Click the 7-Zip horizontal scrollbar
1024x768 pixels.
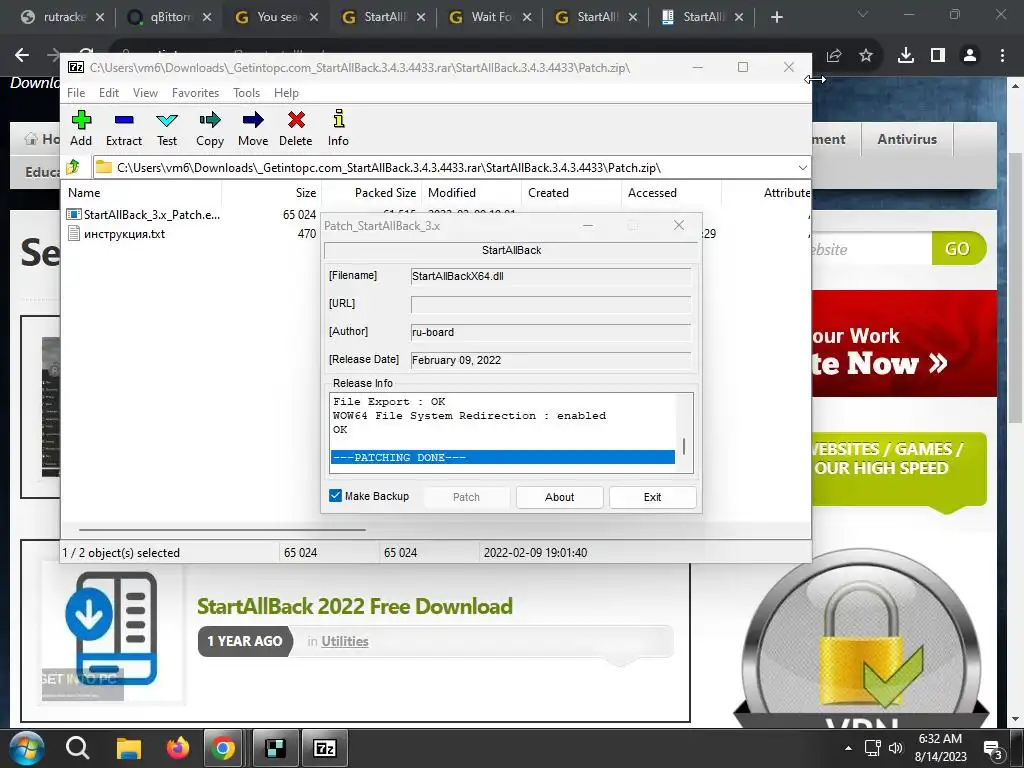(x=222, y=530)
